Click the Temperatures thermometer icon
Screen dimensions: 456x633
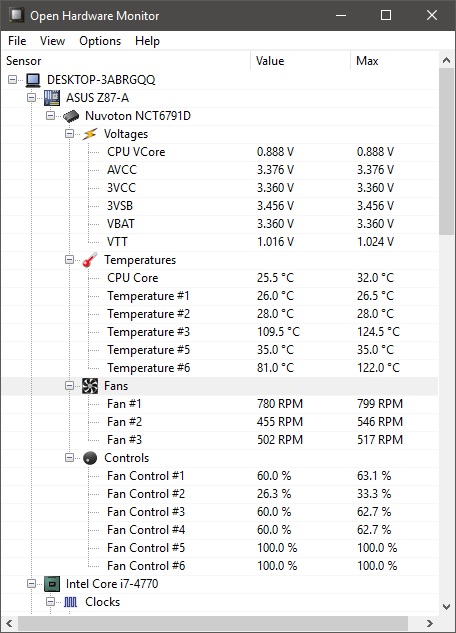coord(90,260)
